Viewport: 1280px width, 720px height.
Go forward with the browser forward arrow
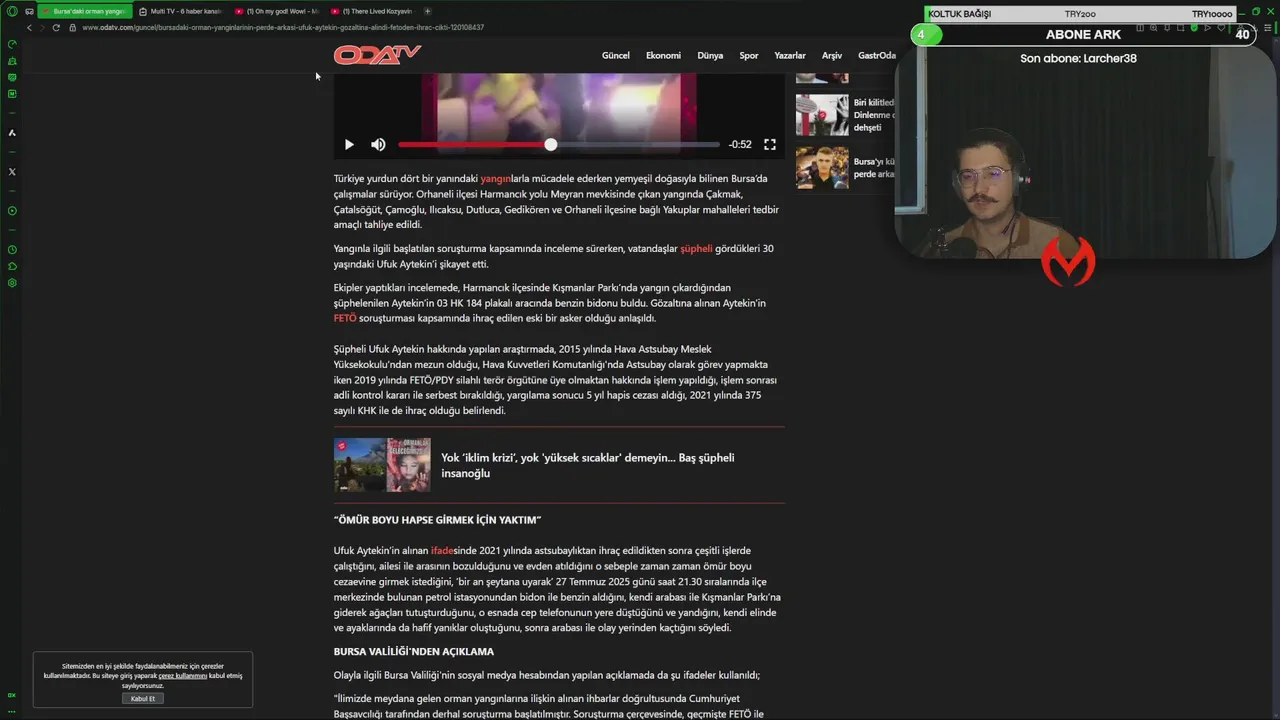tap(42, 27)
